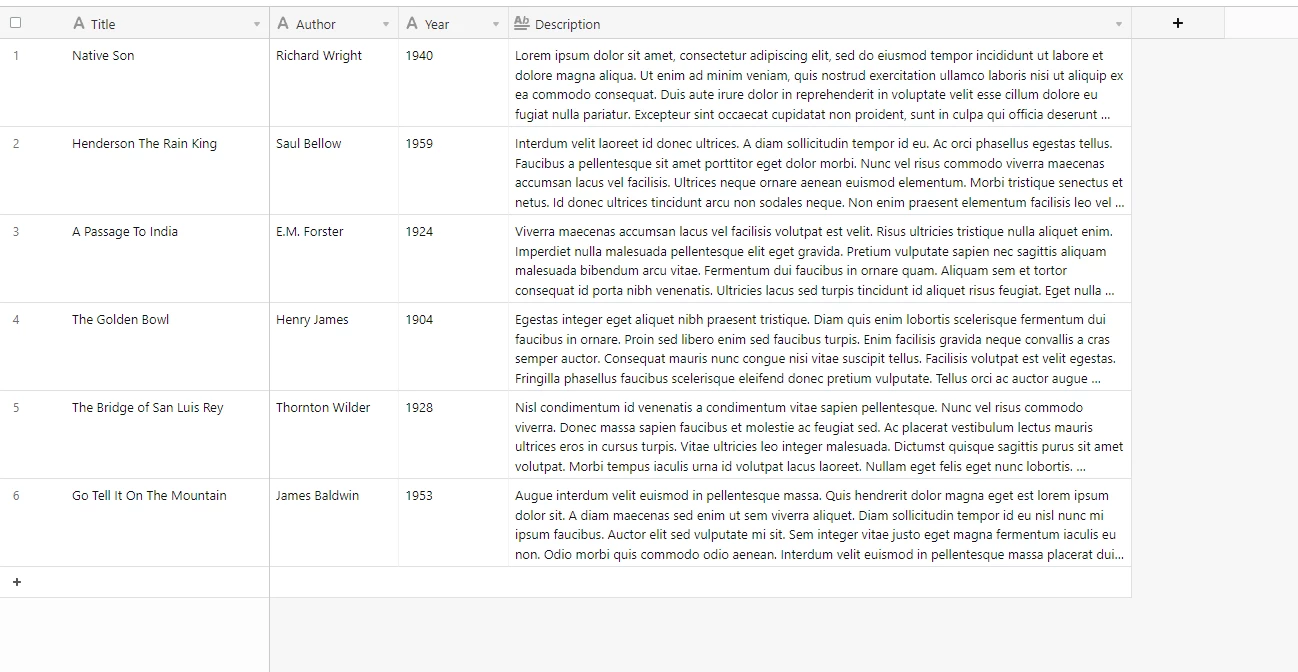Tick the select-all checkbox in the header
This screenshot has width=1298, height=672.
pos(15,23)
